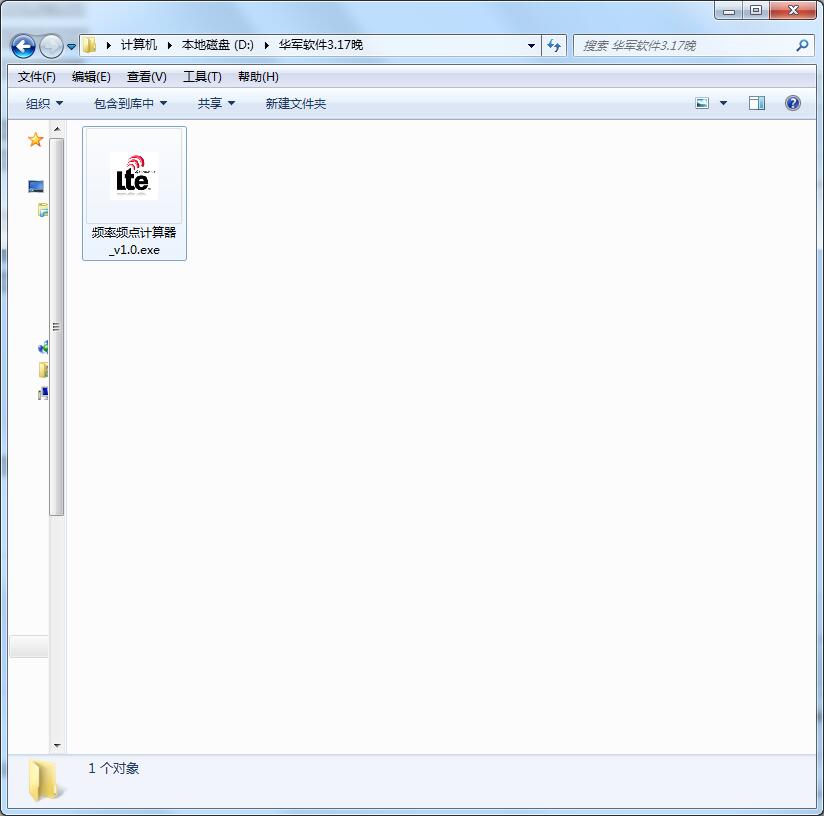Click the greyed Forward navigation arrow
Image resolution: width=824 pixels, height=816 pixels.
point(52,46)
